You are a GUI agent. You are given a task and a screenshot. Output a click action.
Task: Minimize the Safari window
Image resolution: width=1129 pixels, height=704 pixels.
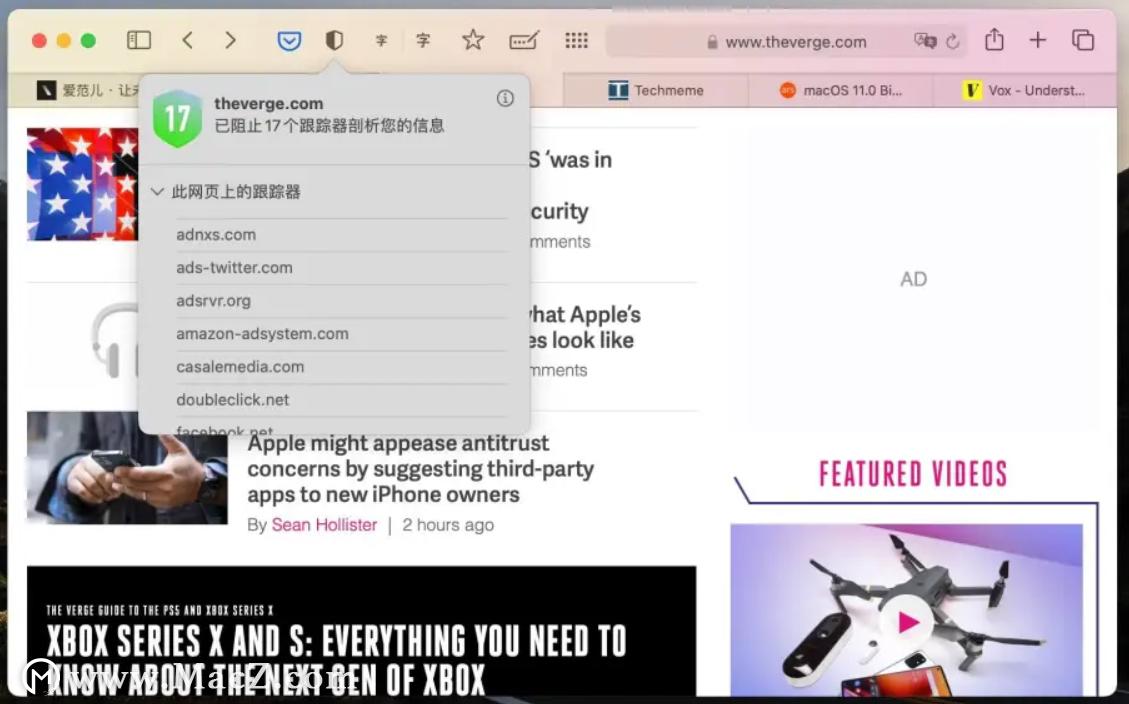tap(63, 40)
